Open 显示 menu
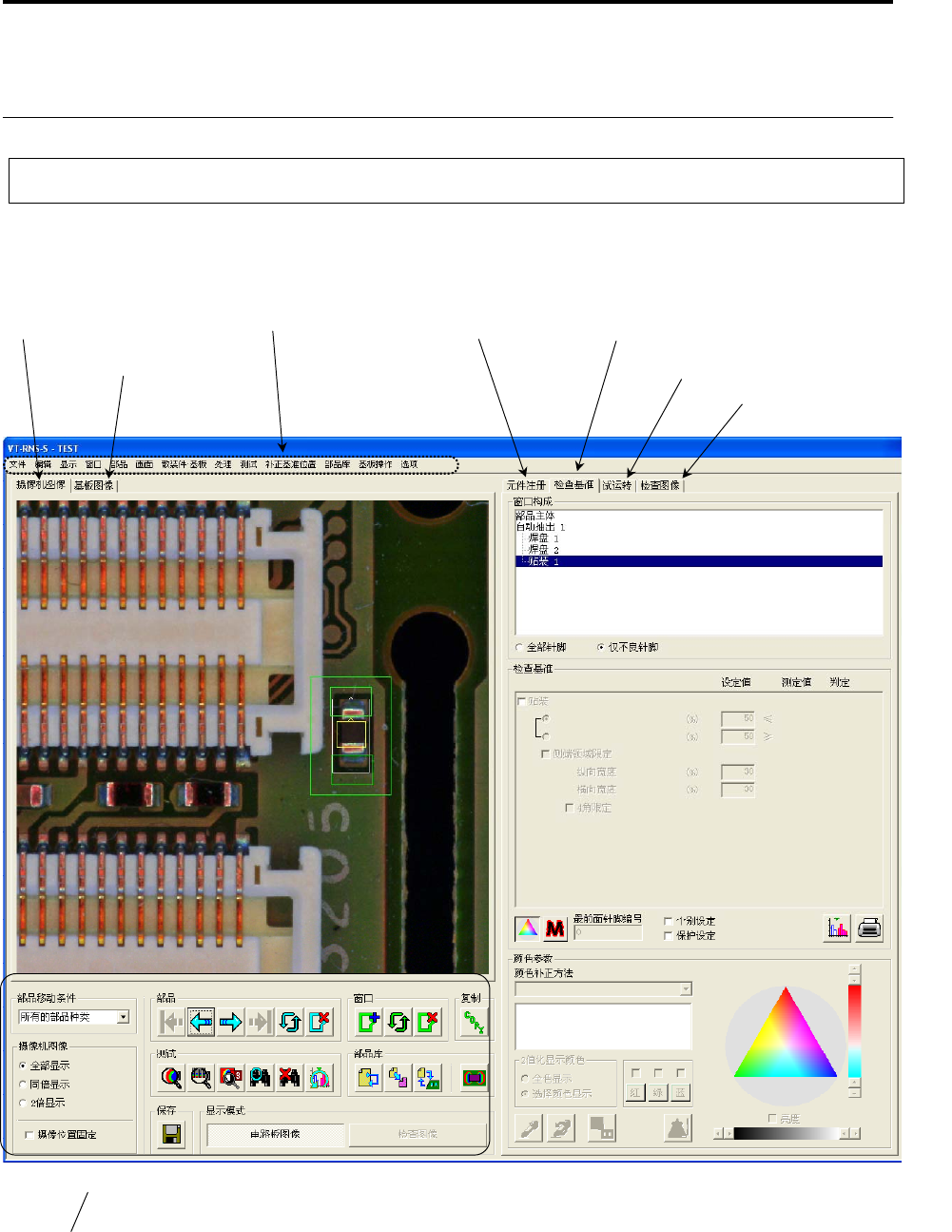Image resolution: width=952 pixels, height=1232 pixels. [x=68, y=464]
